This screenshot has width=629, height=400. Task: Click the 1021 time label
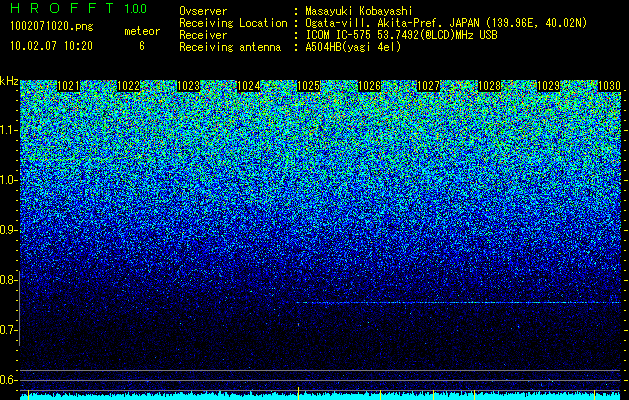coord(69,86)
